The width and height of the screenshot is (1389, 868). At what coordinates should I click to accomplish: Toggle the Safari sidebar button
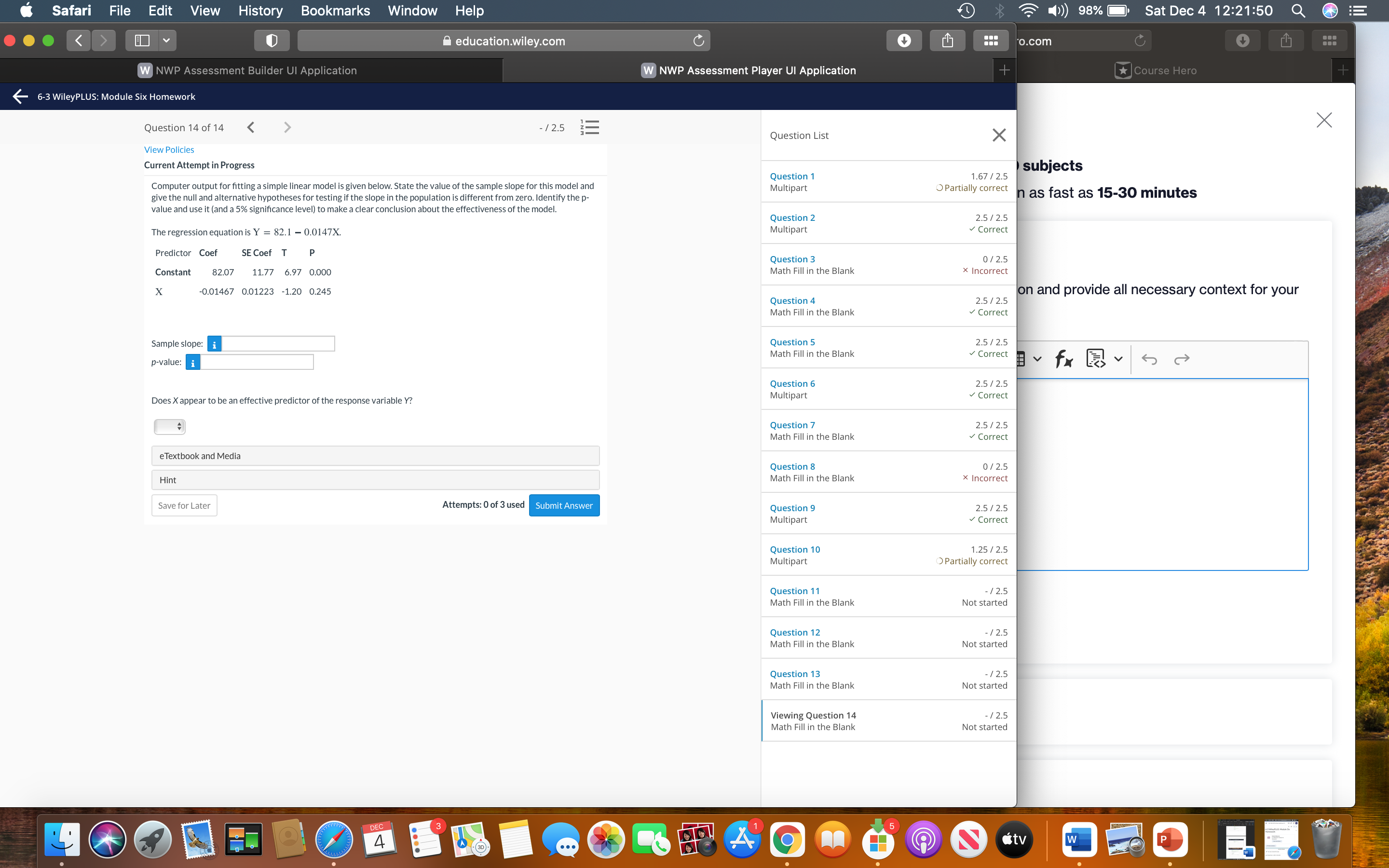[x=142, y=41]
